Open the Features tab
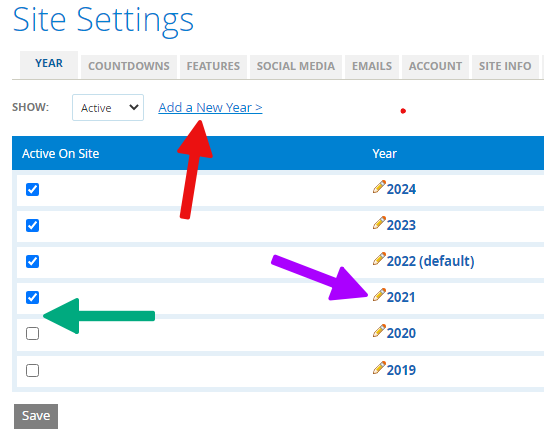Viewport: 544px width, 440px height. pos(213,66)
